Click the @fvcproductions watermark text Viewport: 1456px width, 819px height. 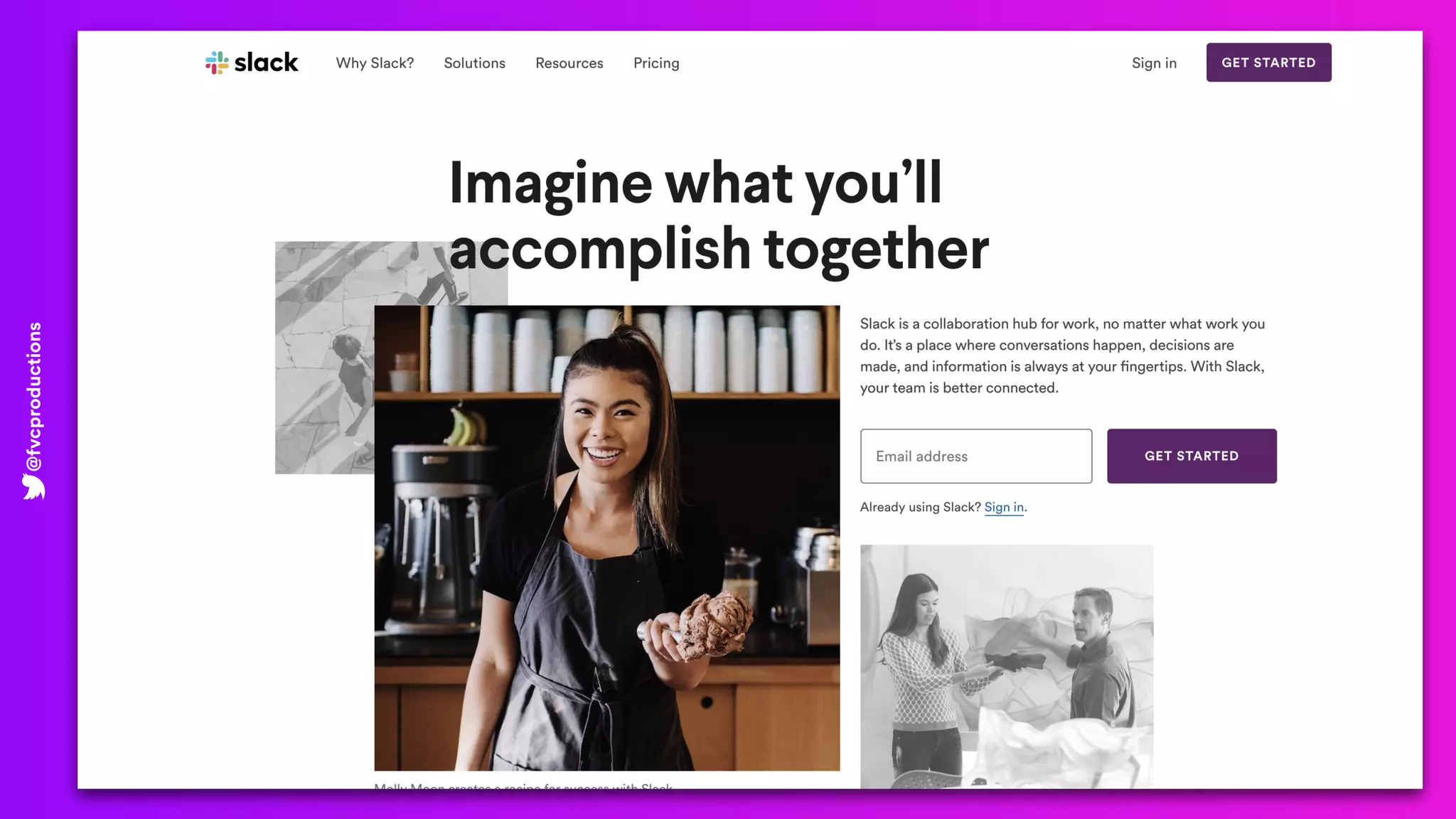pos(33,397)
